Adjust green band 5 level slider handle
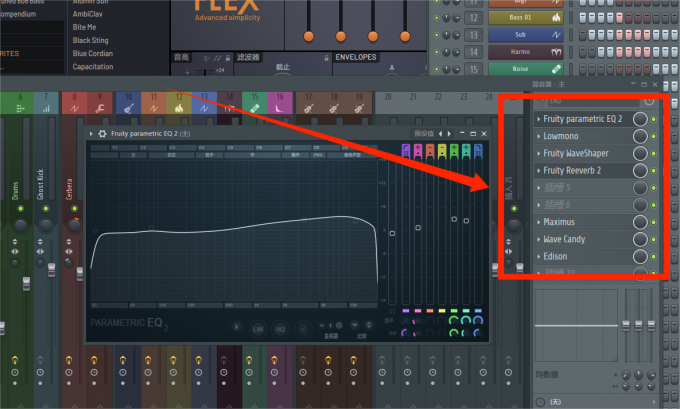Screen dimensions: 680x409 click(x=454, y=219)
